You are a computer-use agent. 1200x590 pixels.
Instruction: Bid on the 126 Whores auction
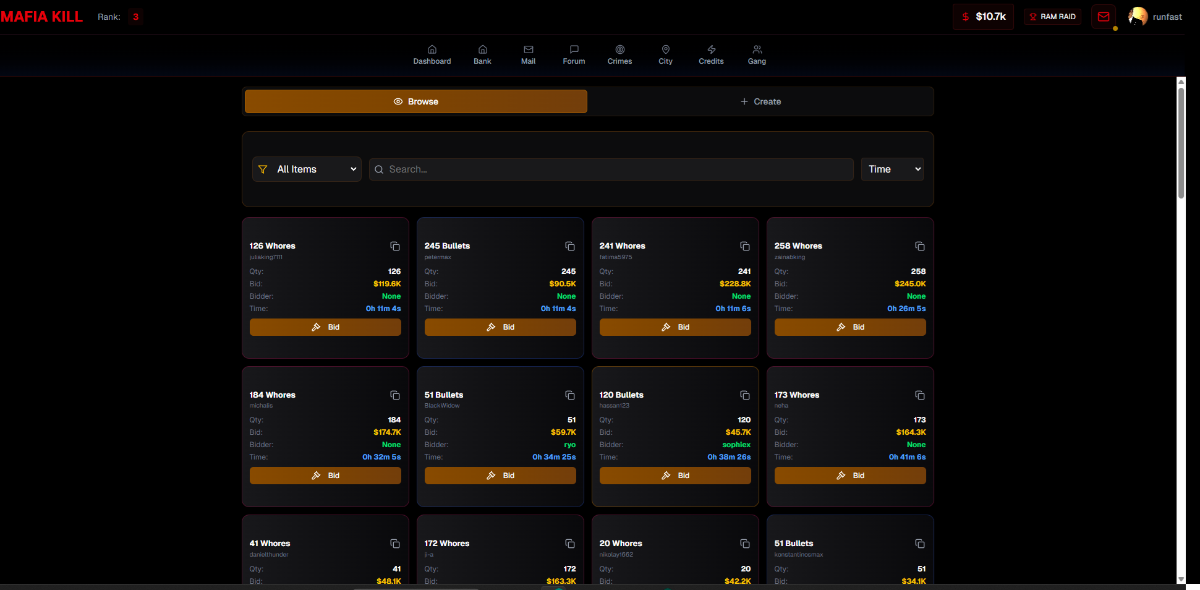(325, 327)
